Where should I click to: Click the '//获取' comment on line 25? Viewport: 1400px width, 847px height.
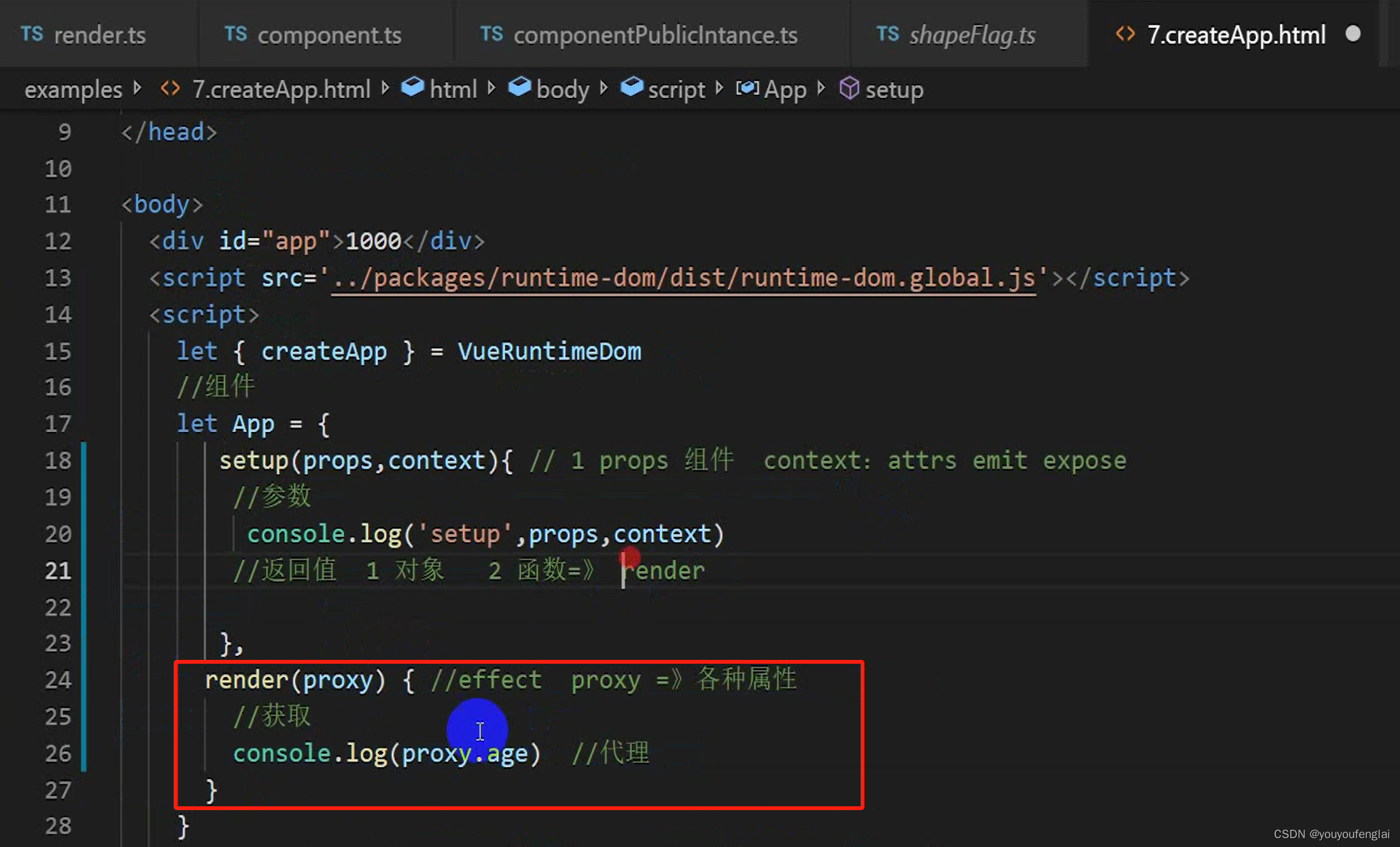[272, 716]
